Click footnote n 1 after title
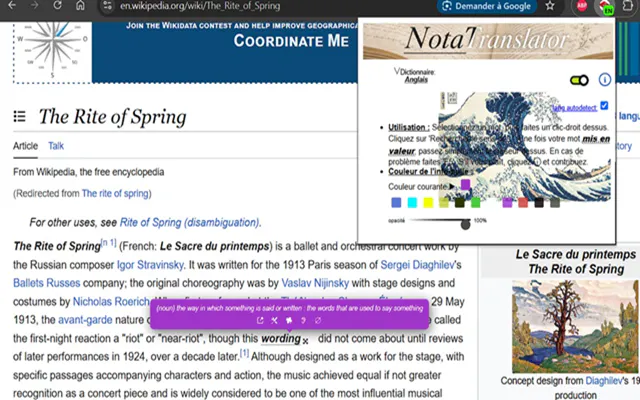This screenshot has height=400, width=640. tap(109, 243)
